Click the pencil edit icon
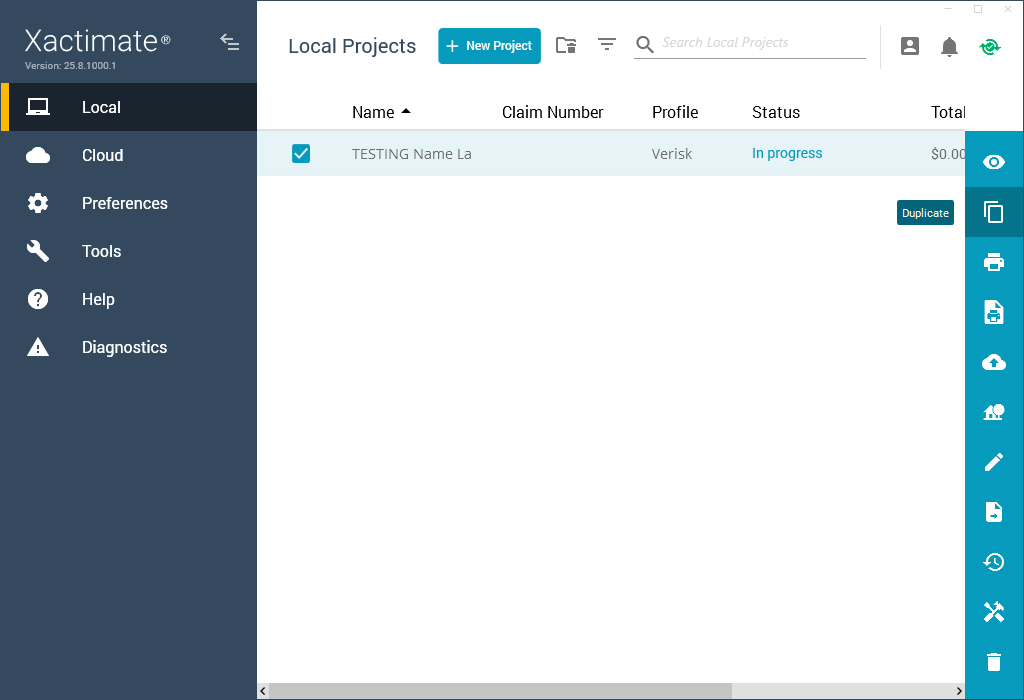This screenshot has height=700, width=1024. point(994,462)
